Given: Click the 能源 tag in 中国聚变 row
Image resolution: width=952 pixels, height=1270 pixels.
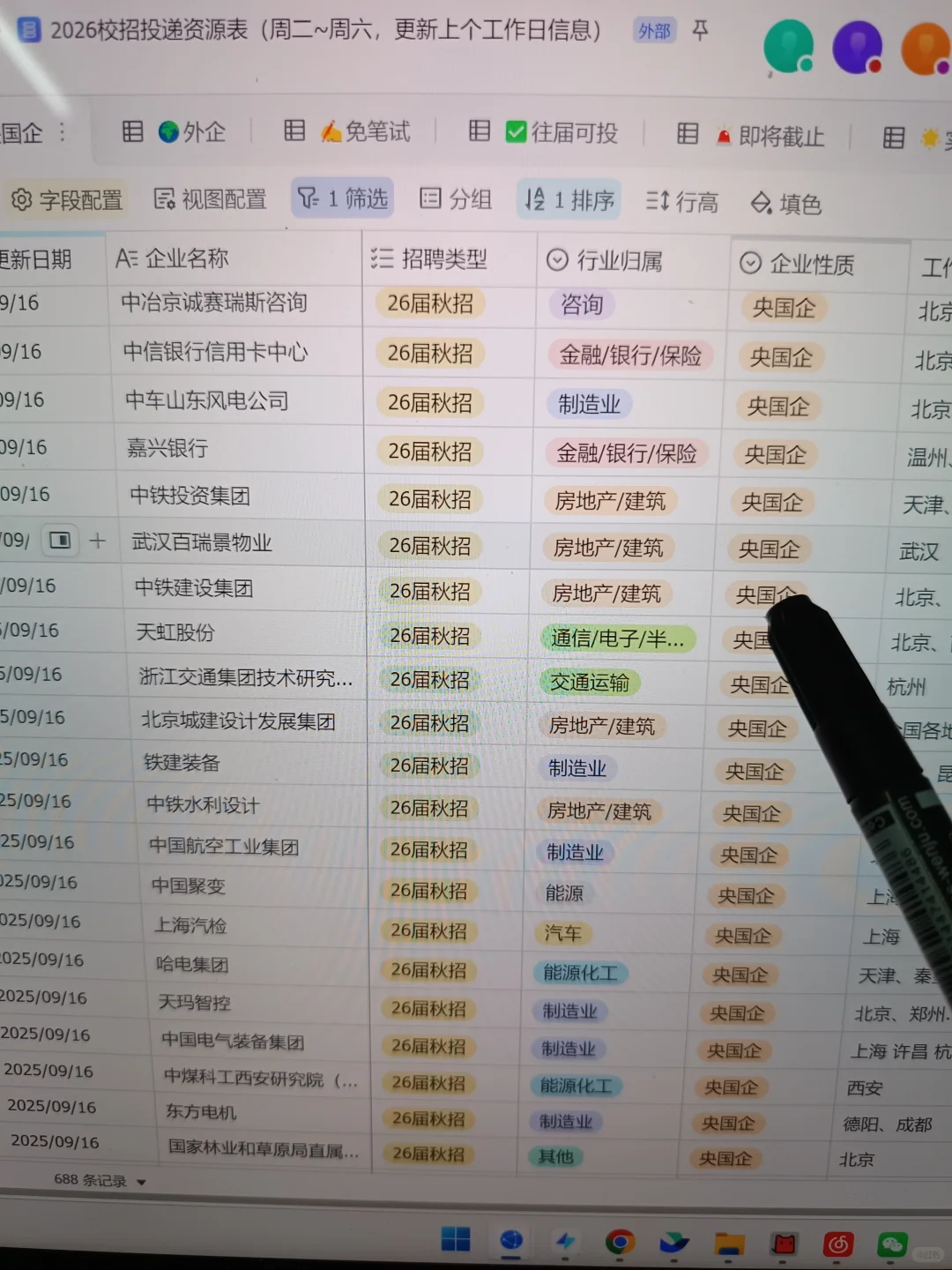Looking at the screenshot, I should (564, 893).
